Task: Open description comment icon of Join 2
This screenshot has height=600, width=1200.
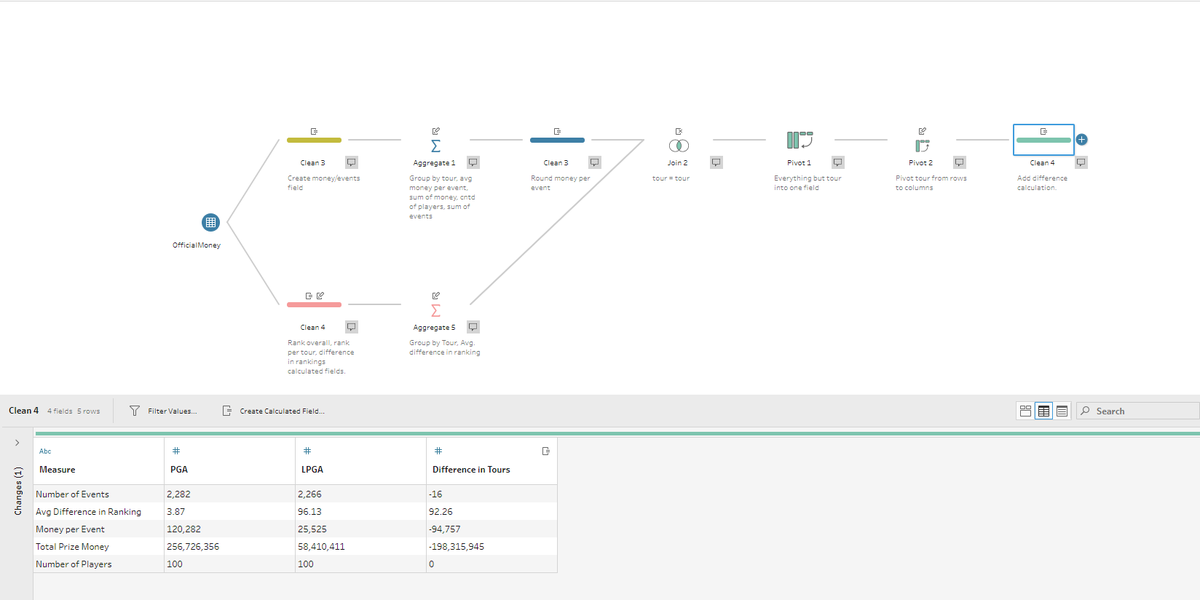Action: point(716,162)
